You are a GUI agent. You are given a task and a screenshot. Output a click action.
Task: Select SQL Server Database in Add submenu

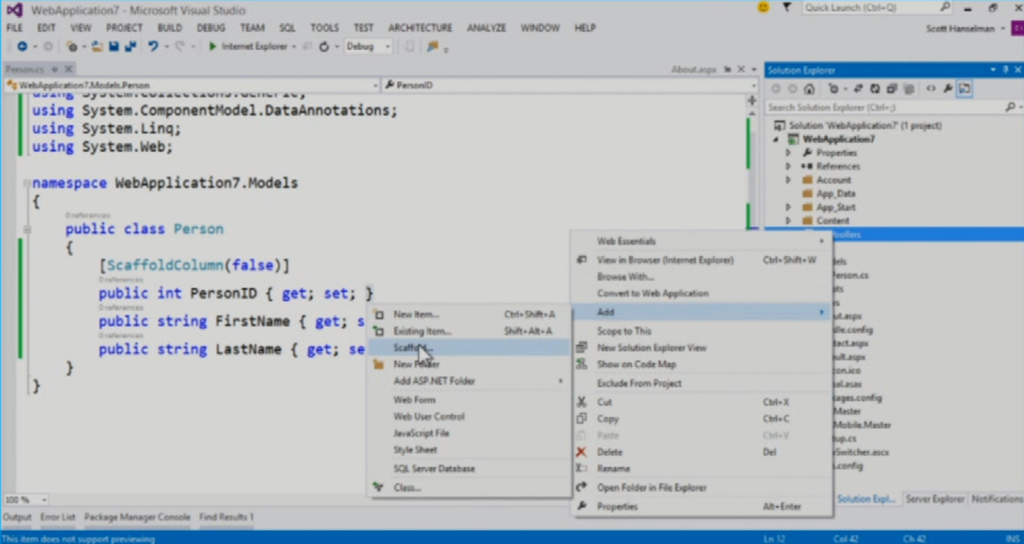click(470, 469)
